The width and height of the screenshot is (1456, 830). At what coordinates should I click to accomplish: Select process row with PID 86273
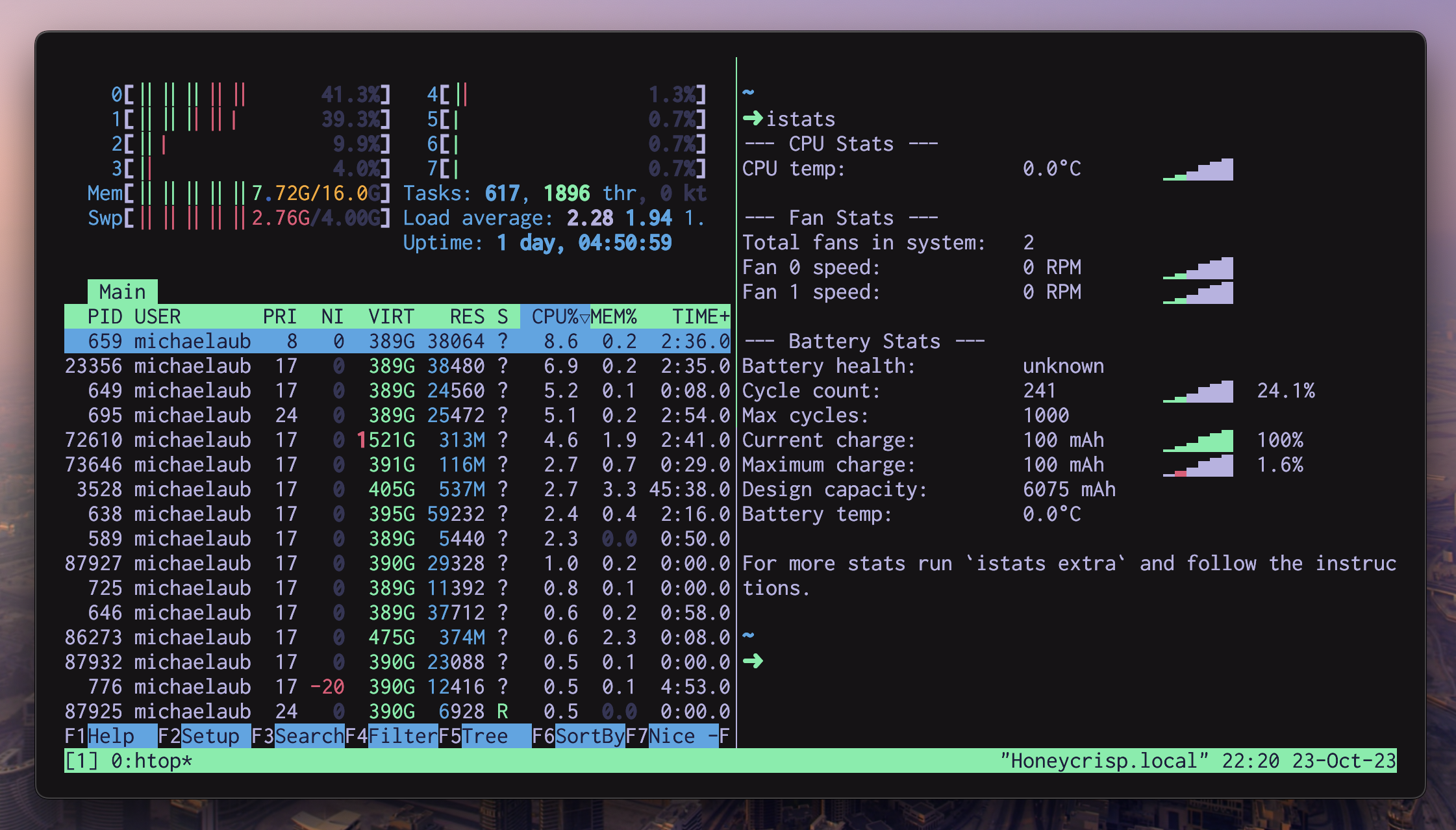(397, 637)
